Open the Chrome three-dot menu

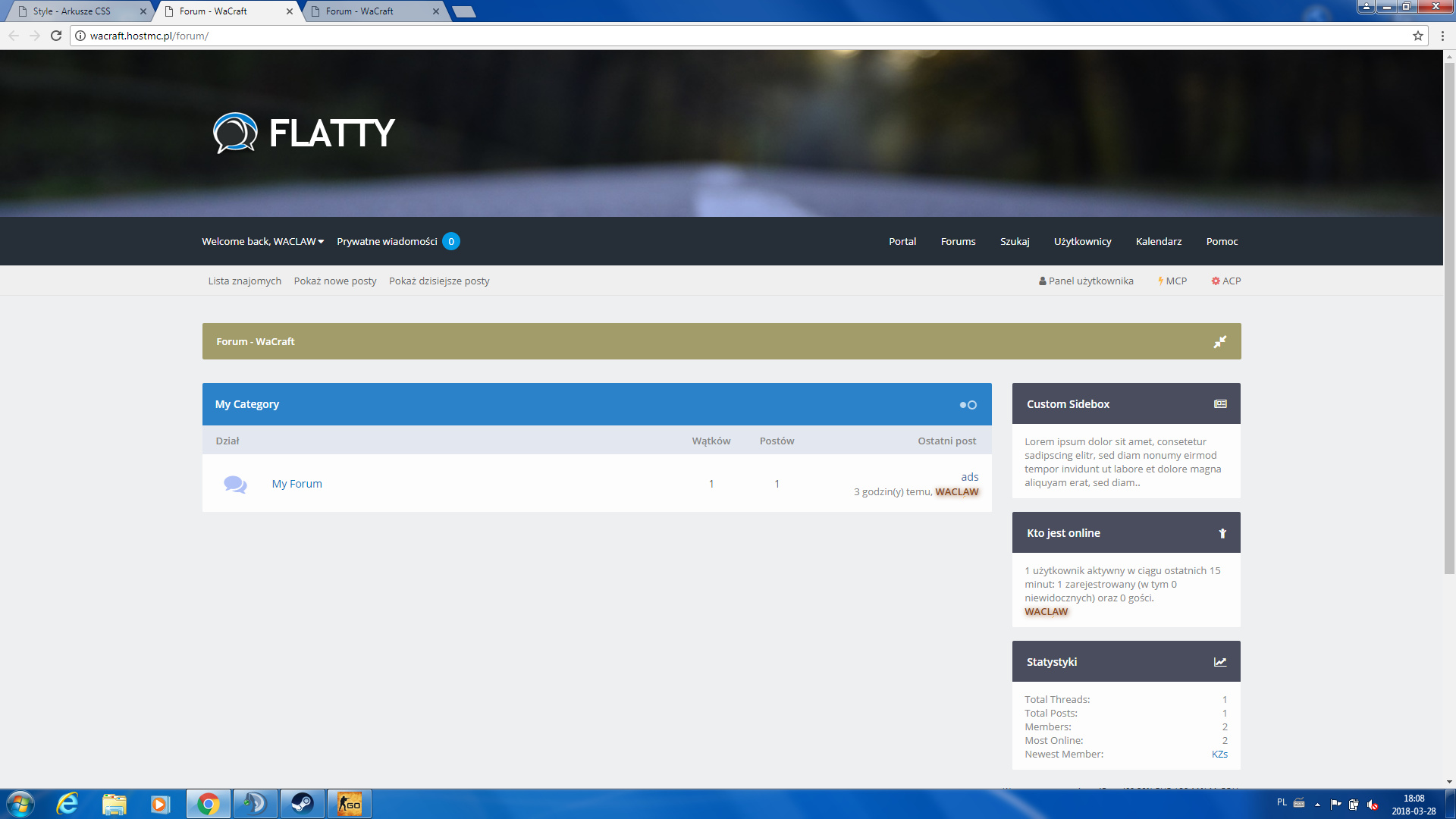[1442, 36]
